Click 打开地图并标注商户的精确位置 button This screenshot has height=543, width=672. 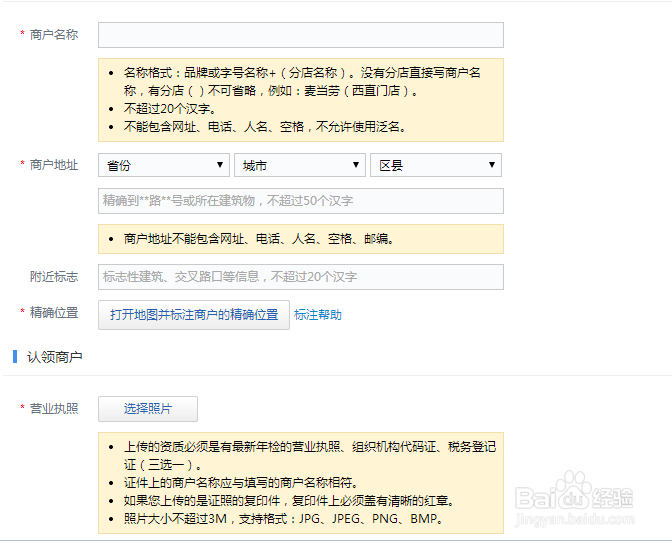[x=194, y=315]
